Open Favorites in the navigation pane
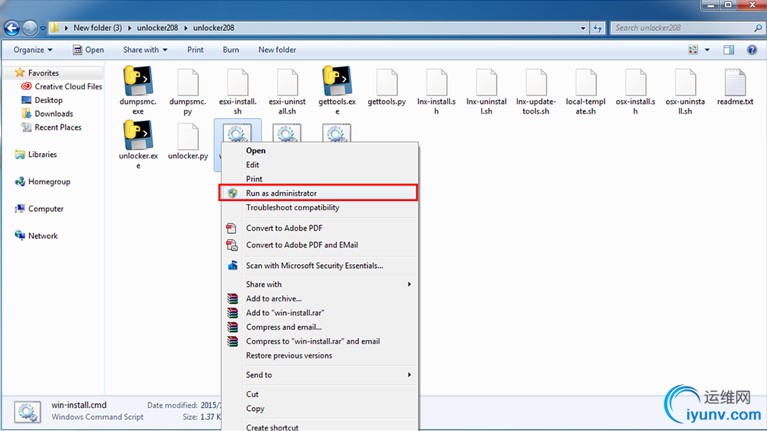 click(43, 73)
